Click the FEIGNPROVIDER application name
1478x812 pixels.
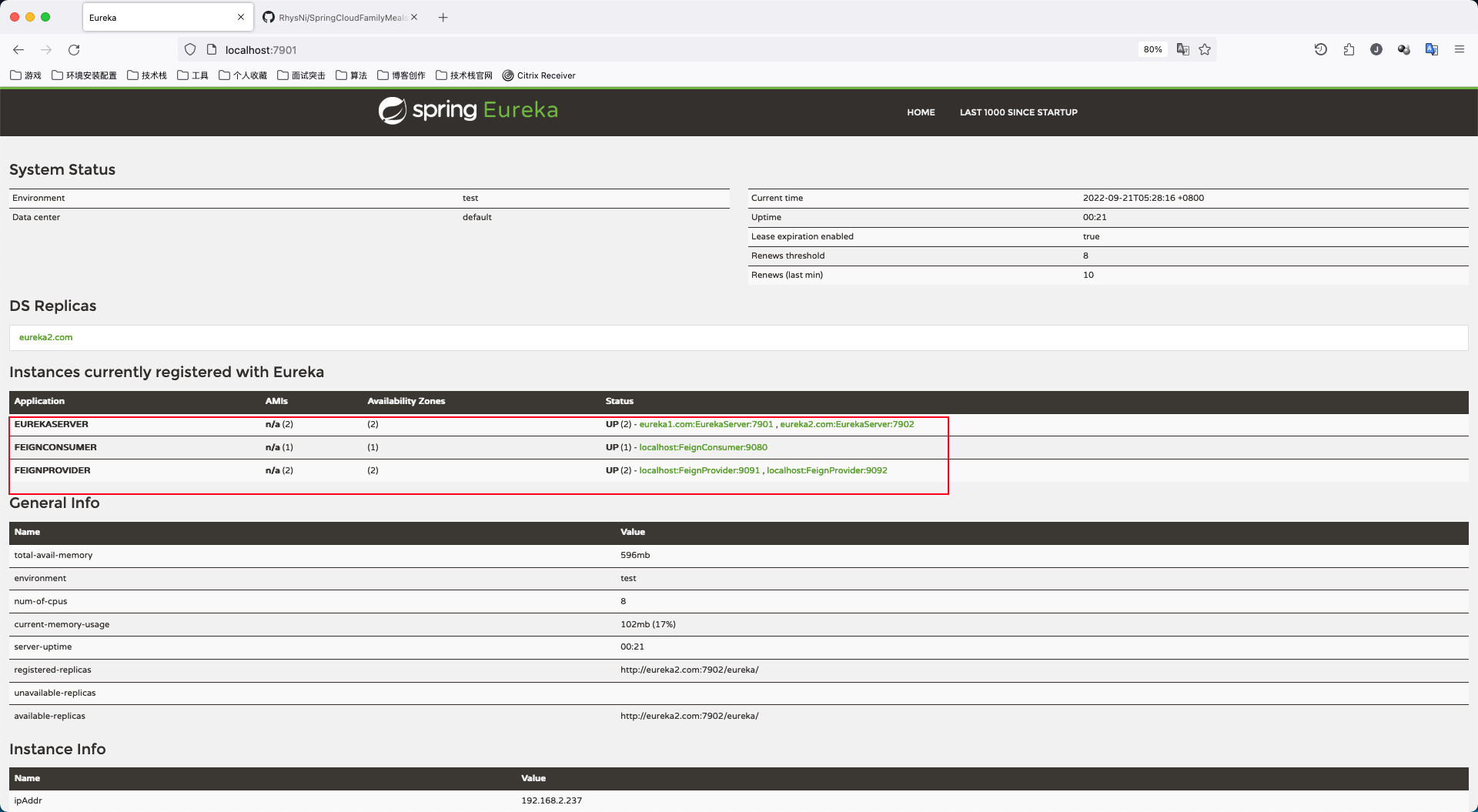52,470
